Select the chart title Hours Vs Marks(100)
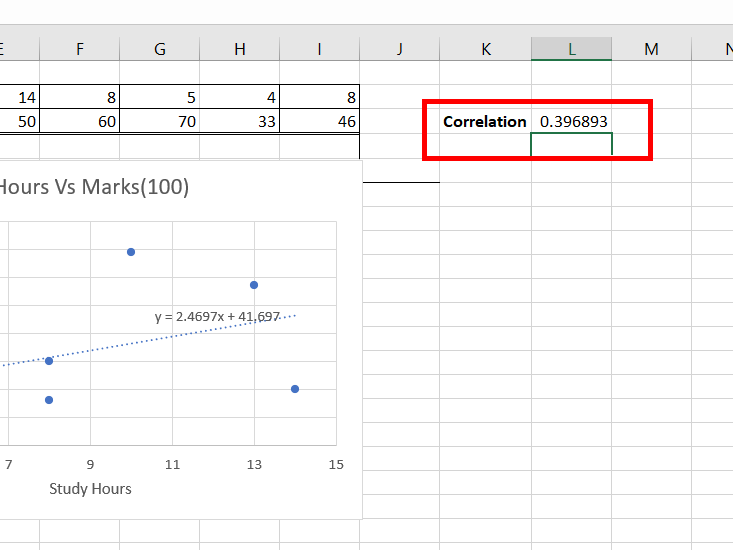This screenshot has width=733, height=550. [94, 187]
